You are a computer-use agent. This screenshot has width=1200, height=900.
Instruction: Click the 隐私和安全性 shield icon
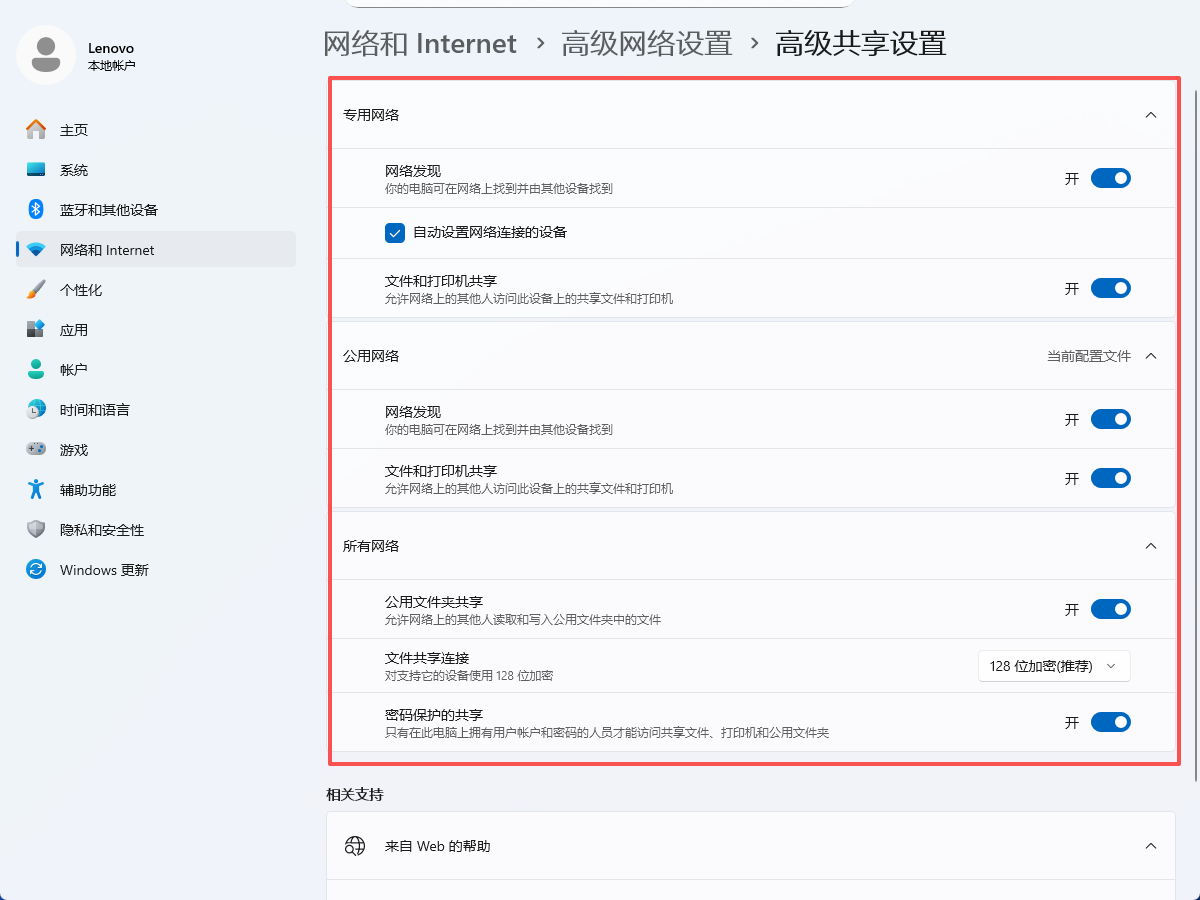click(36, 530)
